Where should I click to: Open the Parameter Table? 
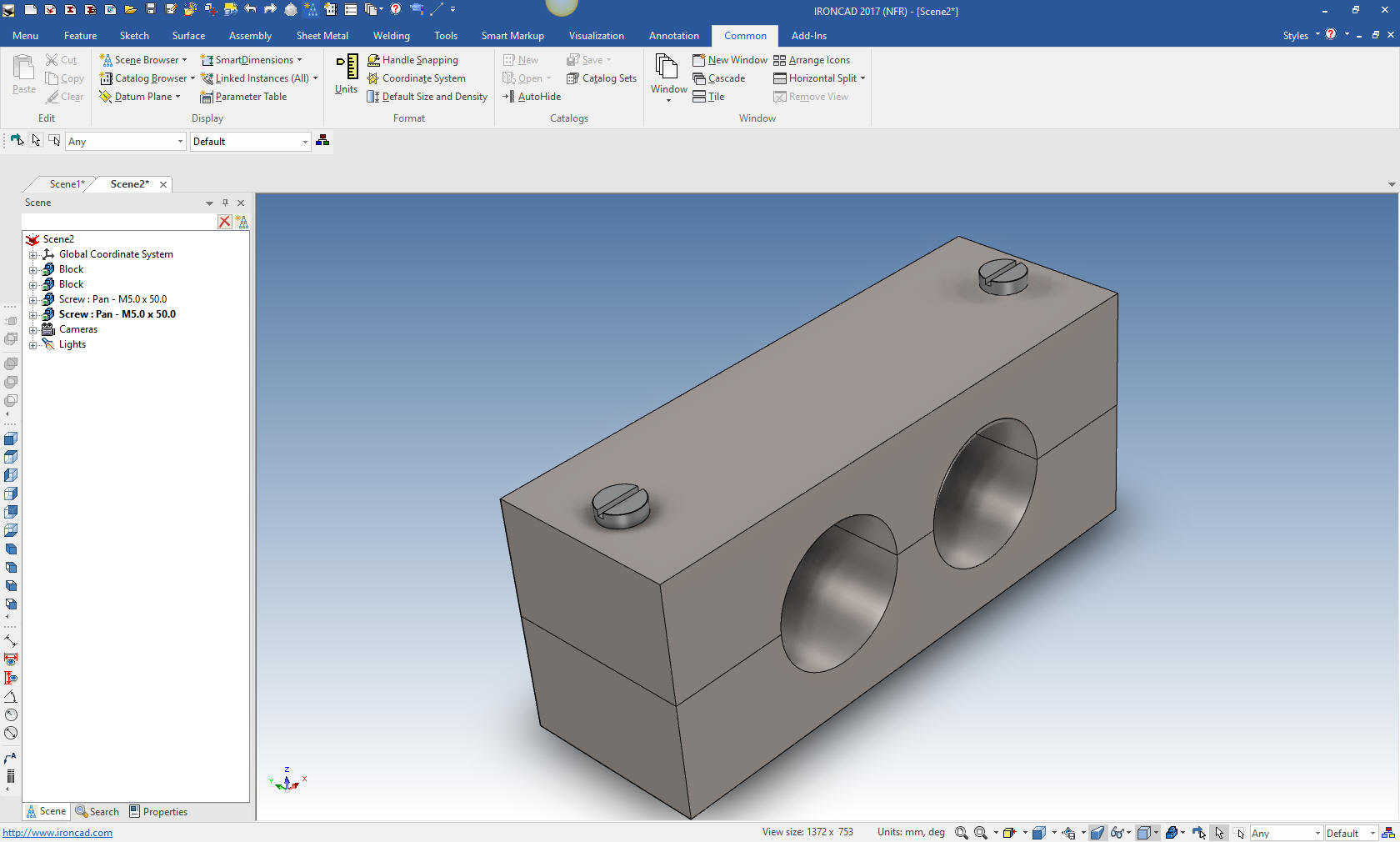[x=243, y=97]
